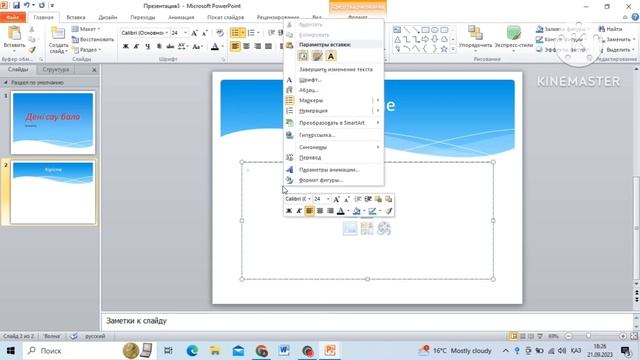
Task: Open the mini toolbar font size dropdown
Action: tap(328, 199)
